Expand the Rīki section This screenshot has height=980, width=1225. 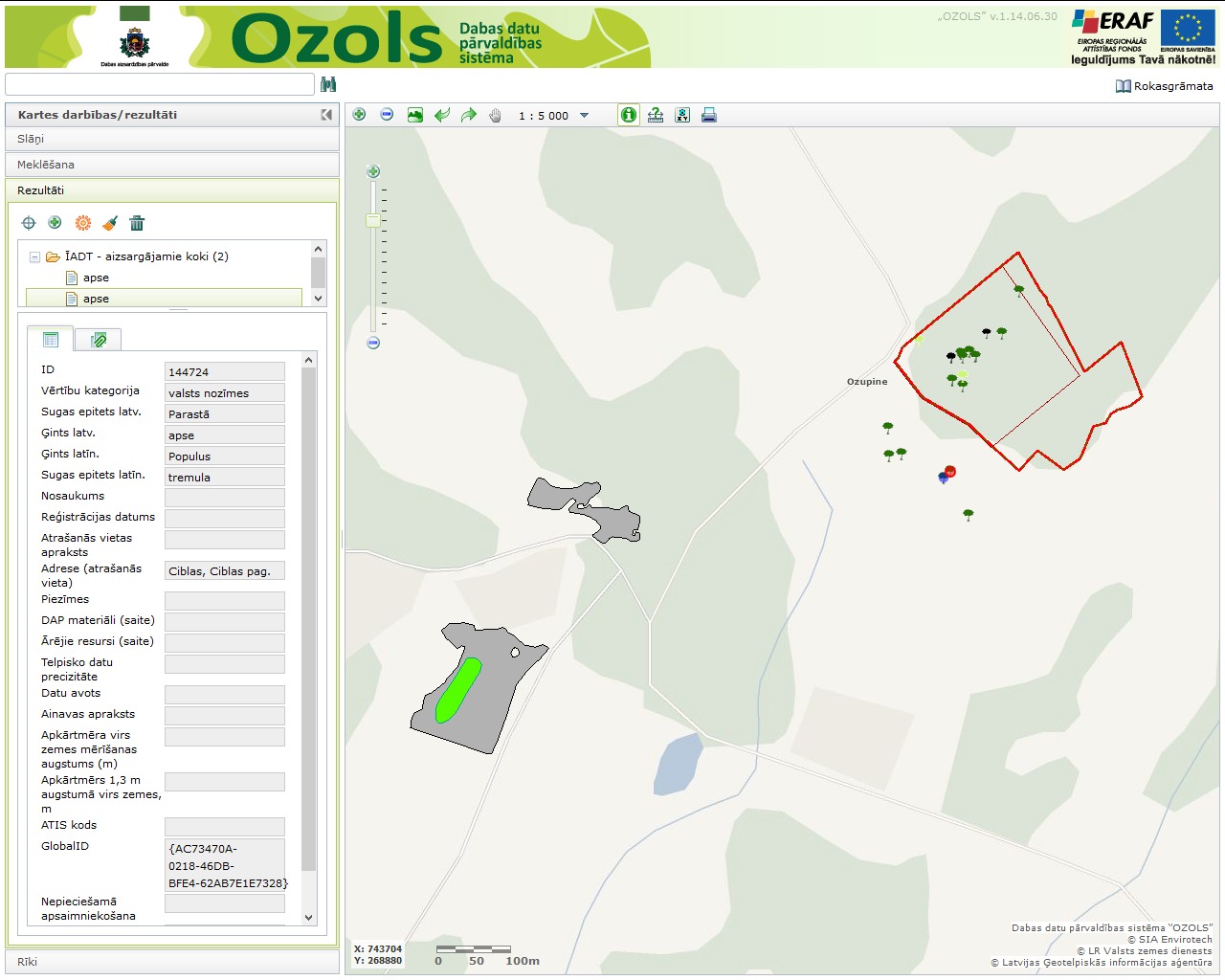click(172, 962)
